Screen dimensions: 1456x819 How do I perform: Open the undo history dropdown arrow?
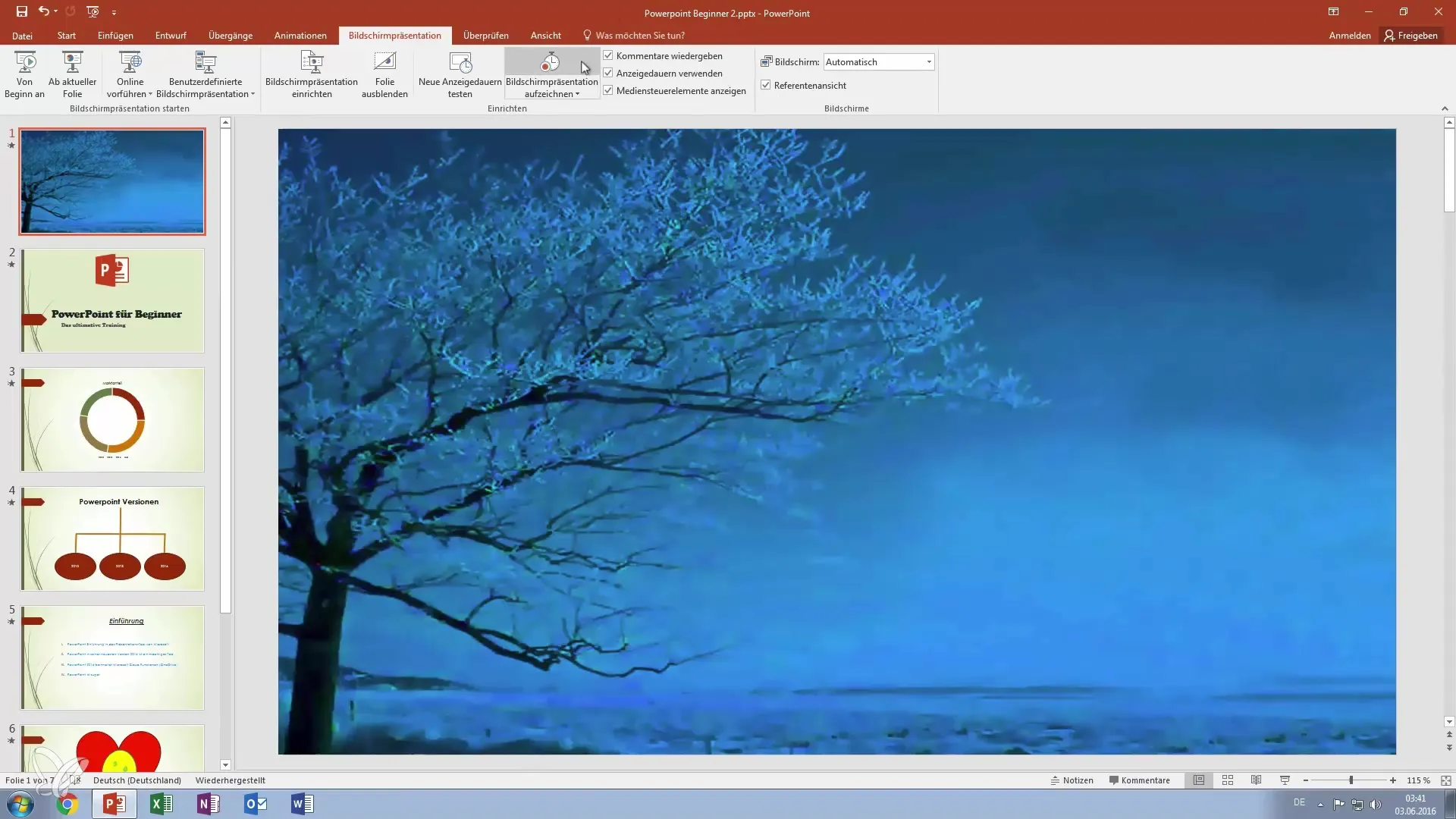click(56, 12)
